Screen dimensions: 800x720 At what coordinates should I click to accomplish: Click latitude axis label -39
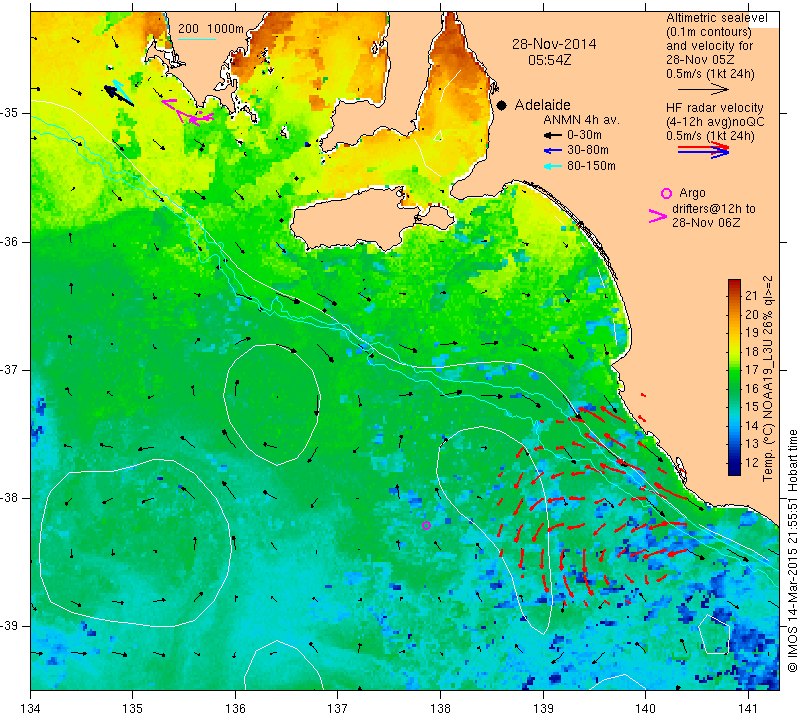(x=10, y=626)
